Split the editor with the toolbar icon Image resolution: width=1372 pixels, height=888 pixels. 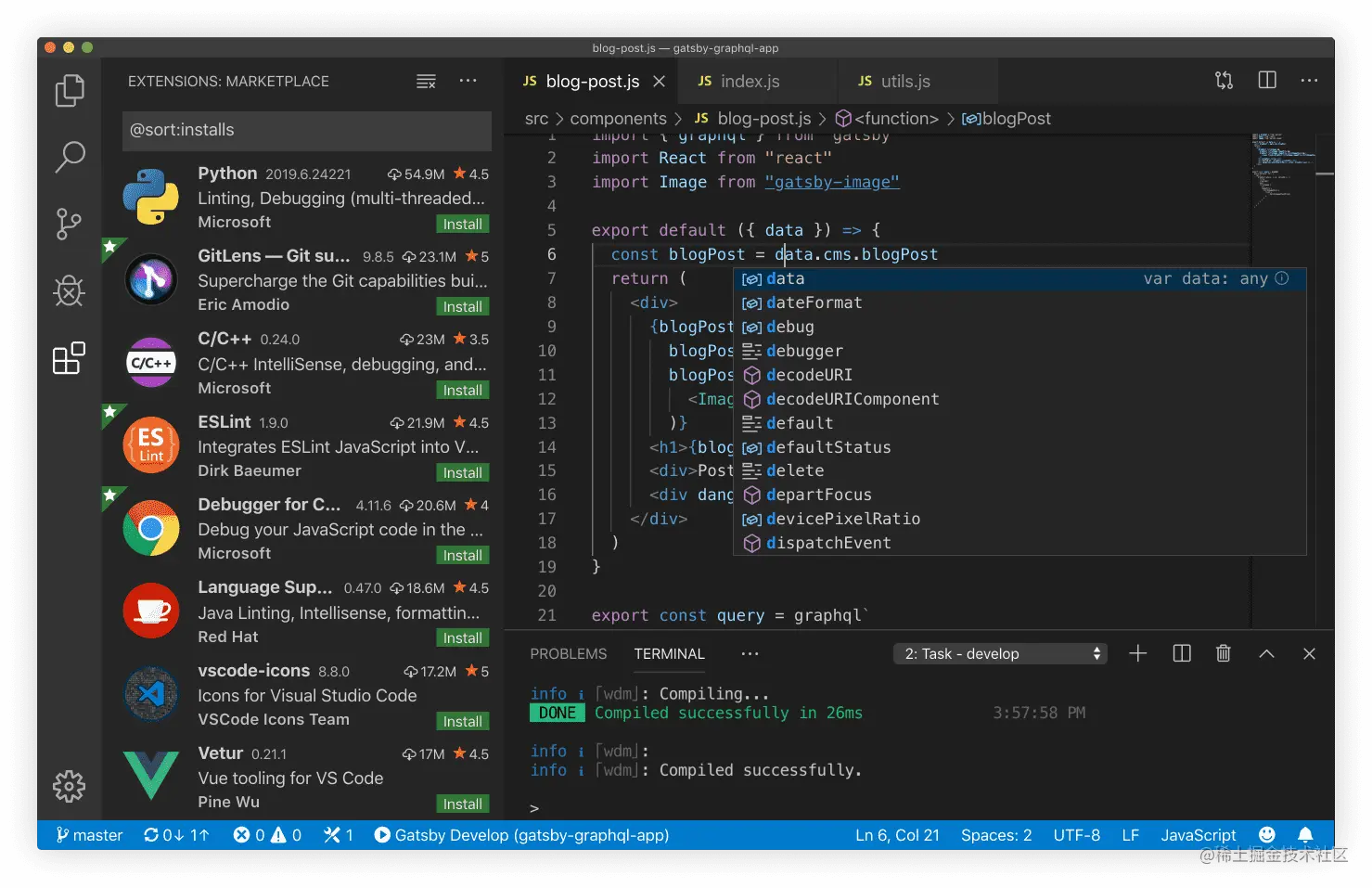click(1266, 80)
